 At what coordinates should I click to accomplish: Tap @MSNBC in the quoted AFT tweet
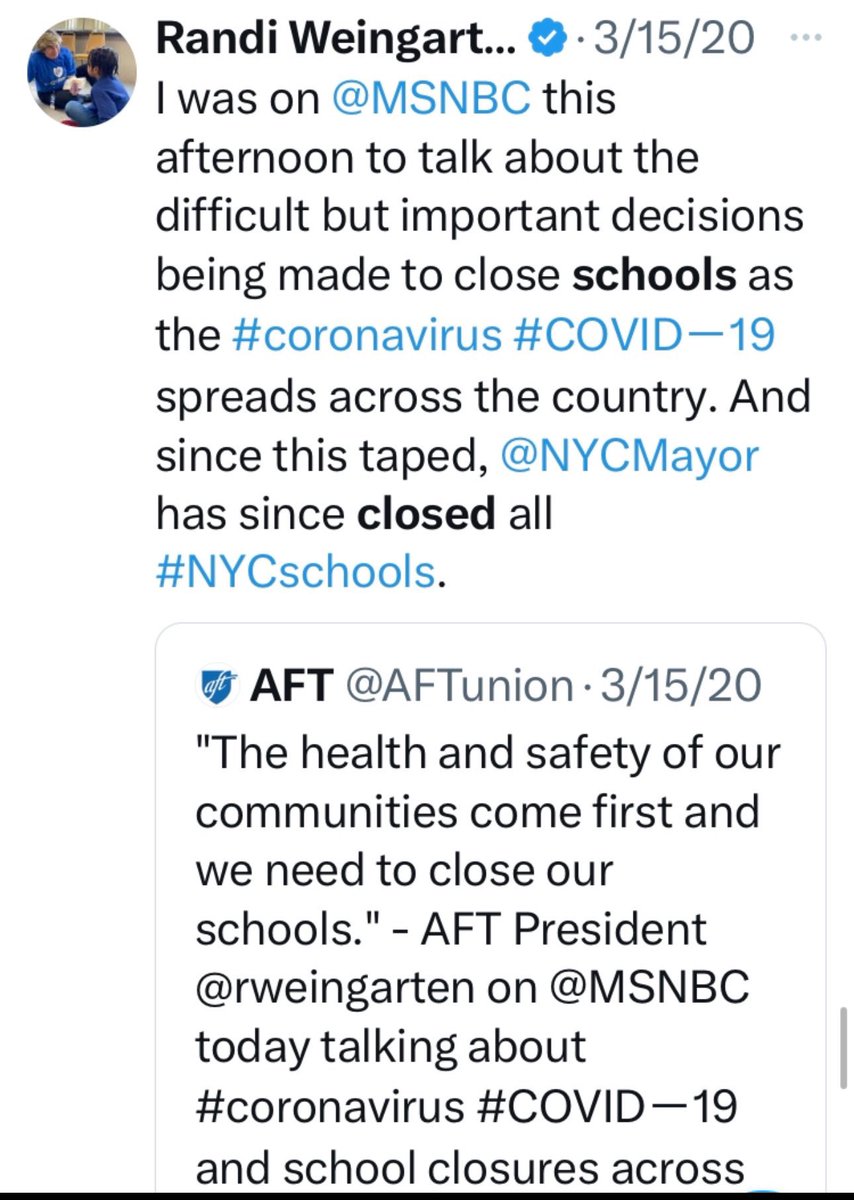pos(649,988)
